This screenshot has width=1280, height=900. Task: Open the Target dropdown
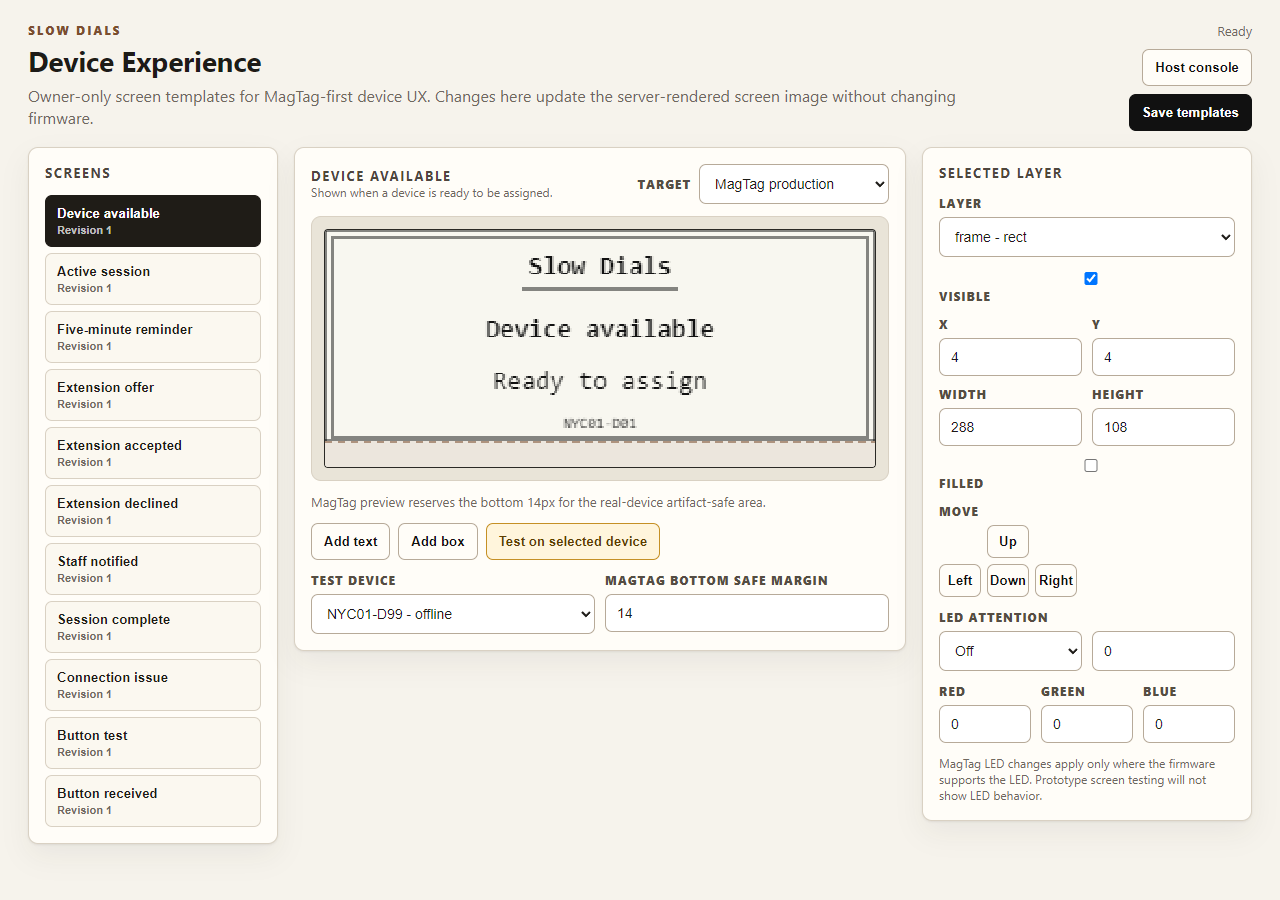point(794,184)
